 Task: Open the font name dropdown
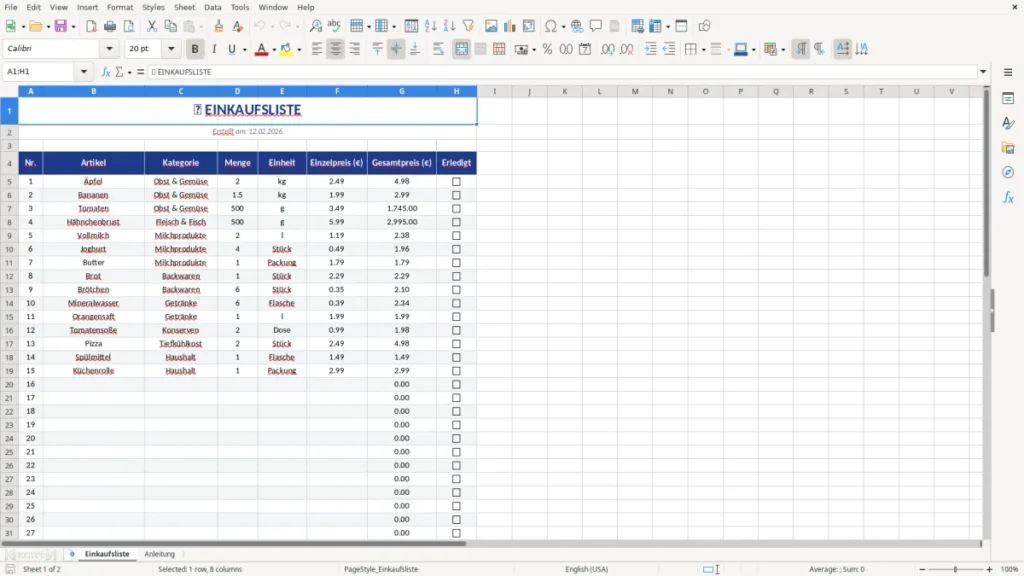point(109,48)
